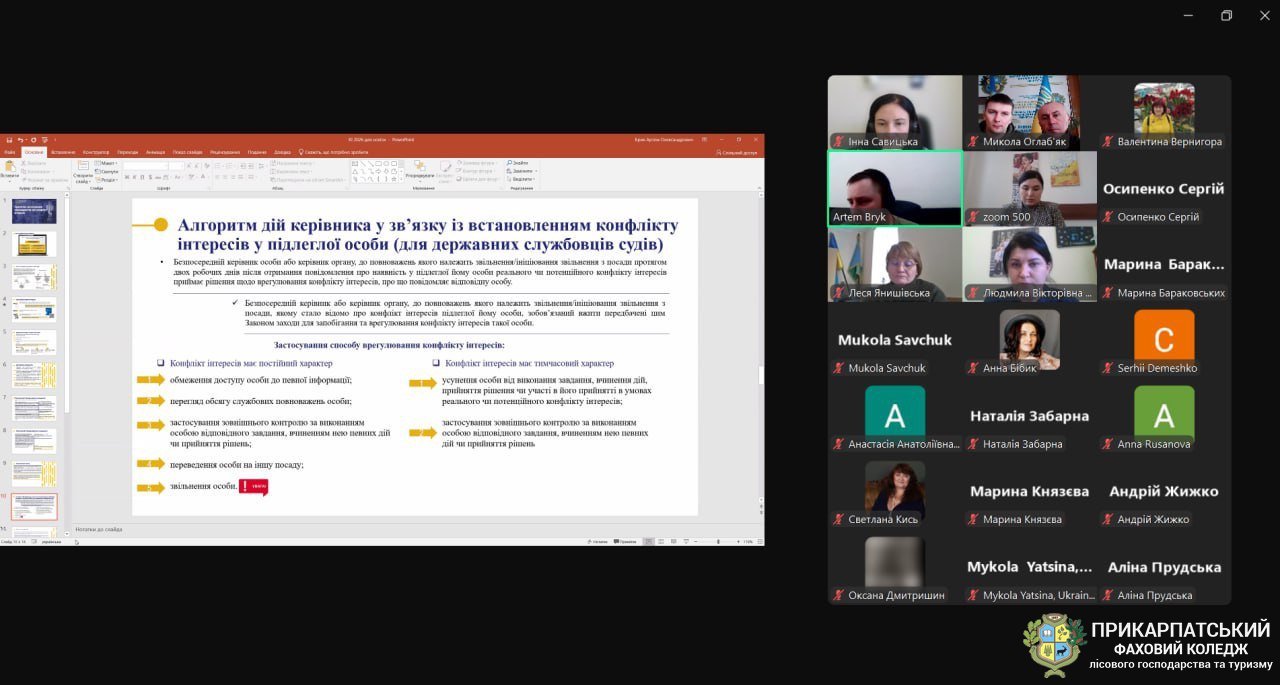The height and width of the screenshot is (685, 1280).
Task: Toggle the Notes pane from the status bar
Action: click(x=599, y=541)
